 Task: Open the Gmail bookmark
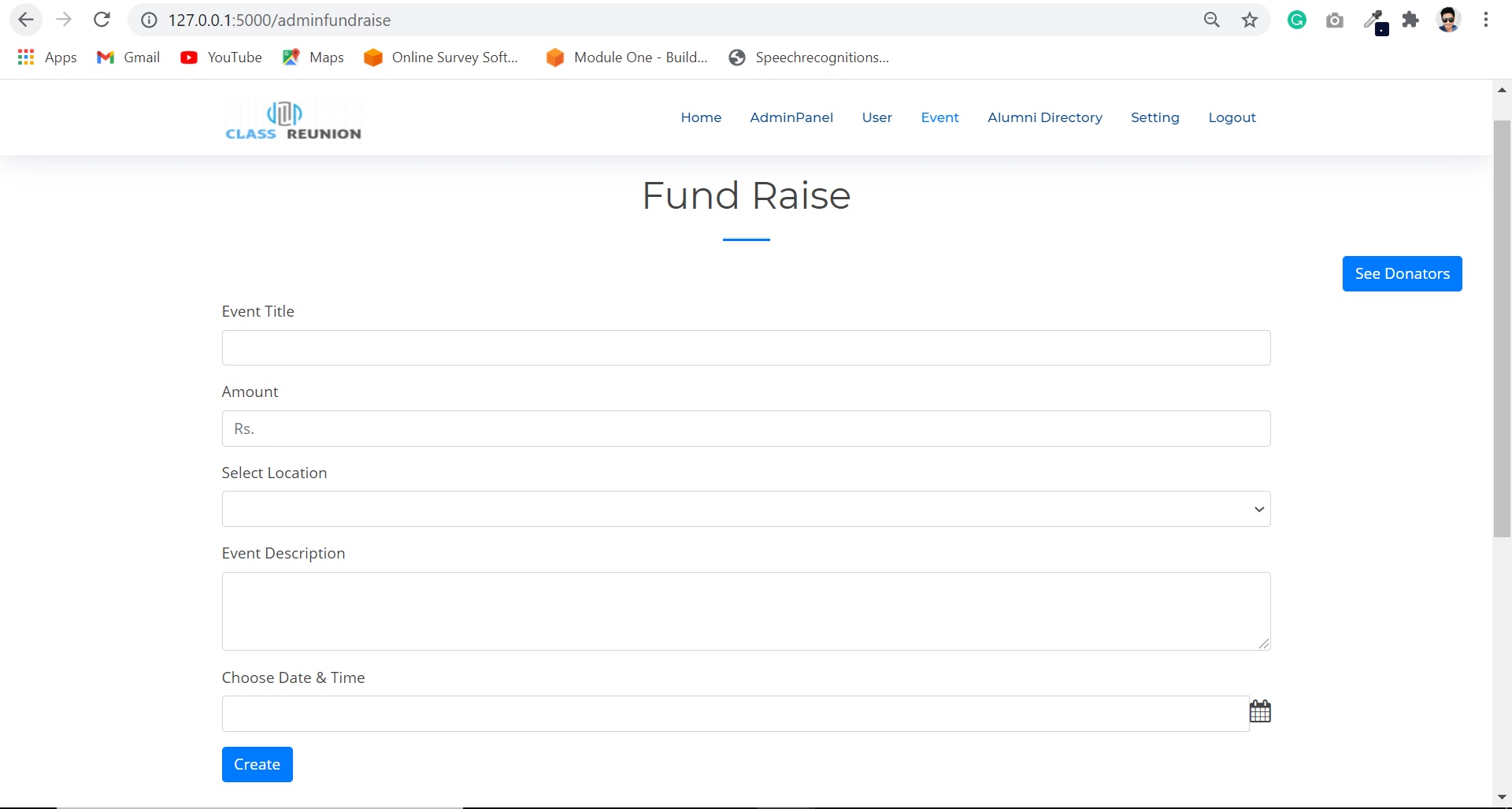tap(128, 58)
